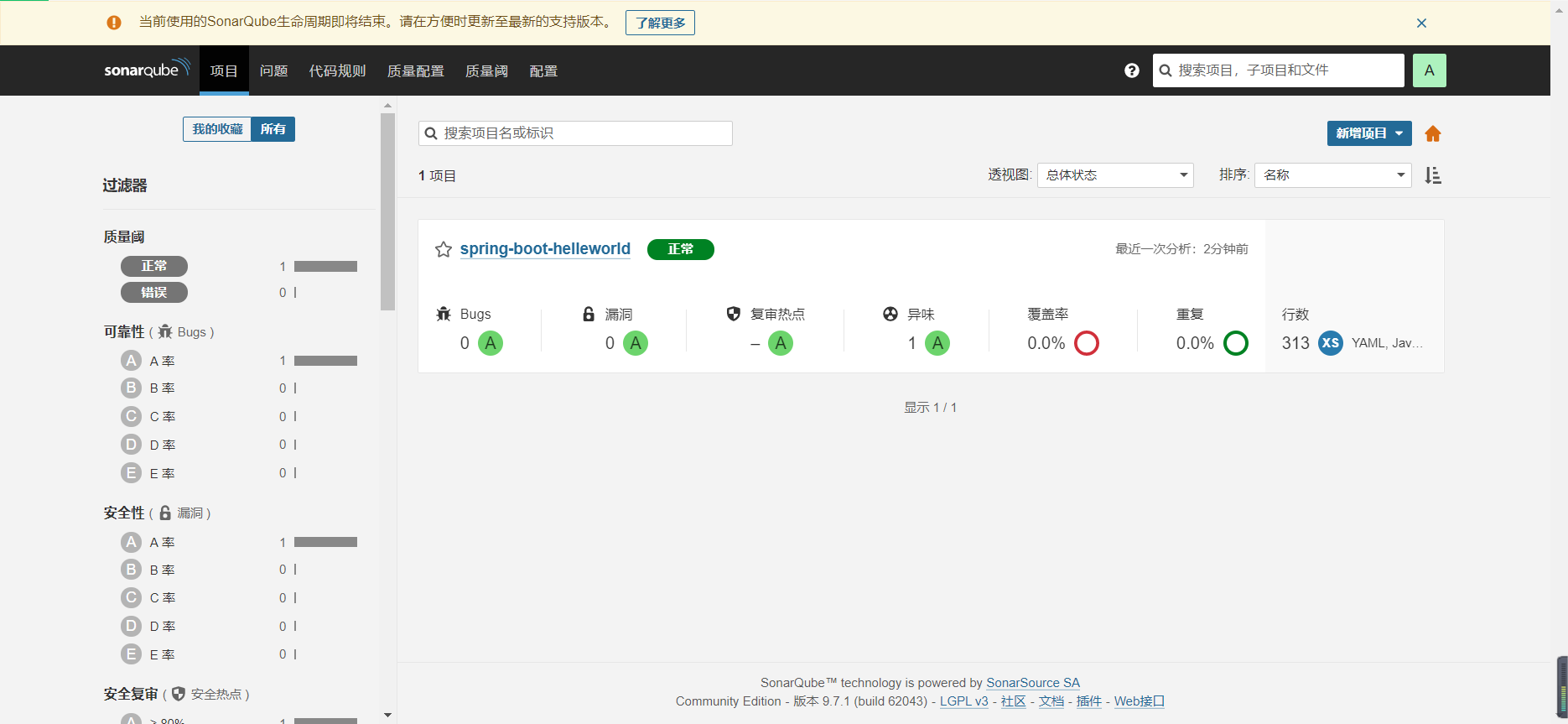Filter reliability by A rating
The height and width of the screenshot is (724, 1568).
[x=239, y=361]
